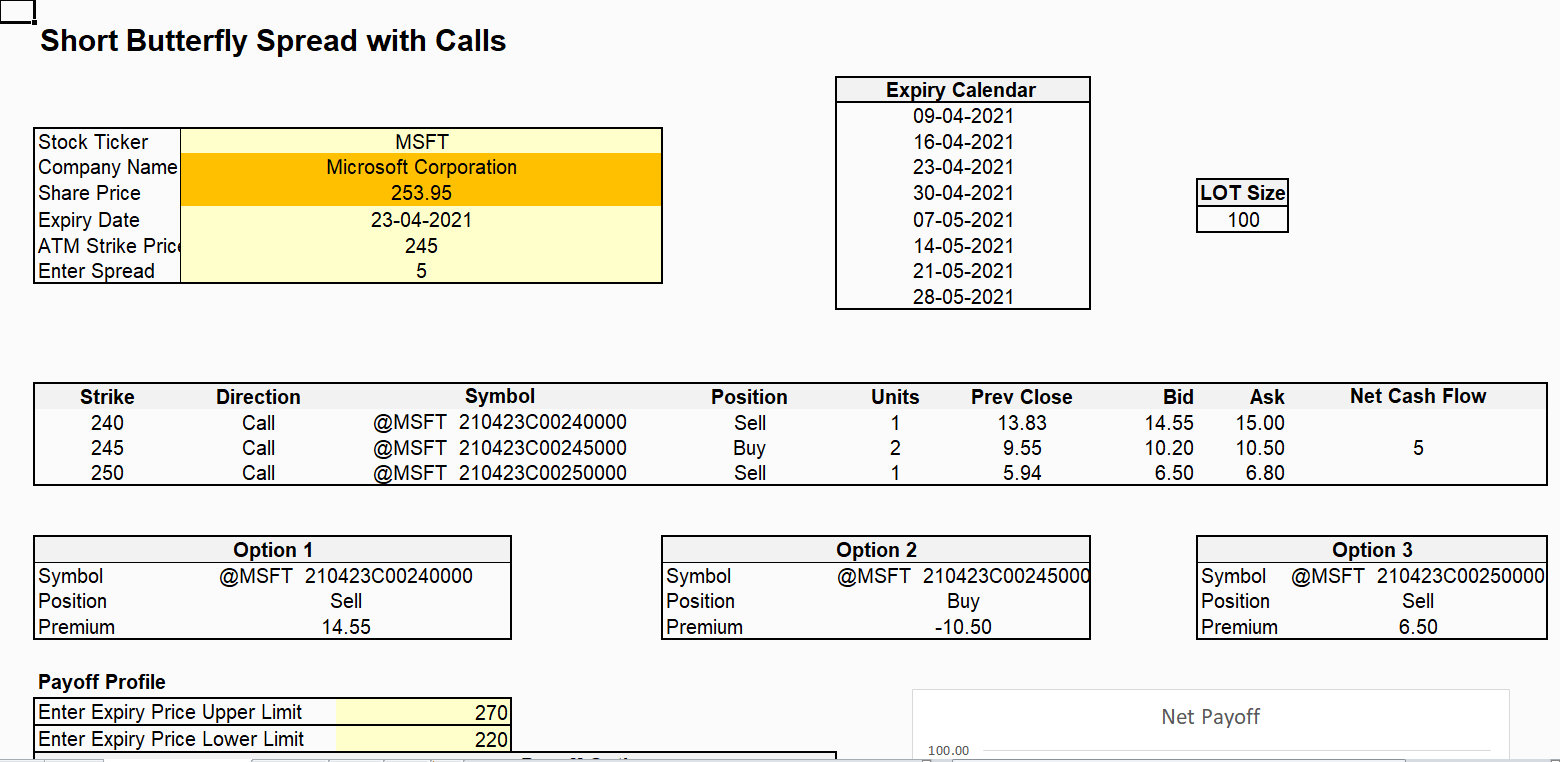This screenshot has width=1560, height=762.
Task: Select the Ask price 10.50 for strike 245
Action: point(1260,448)
